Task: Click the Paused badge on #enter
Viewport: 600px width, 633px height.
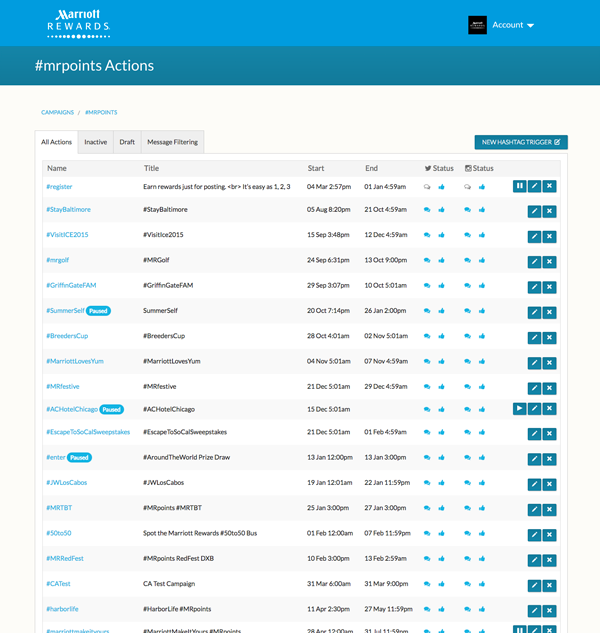Action: click(79, 457)
